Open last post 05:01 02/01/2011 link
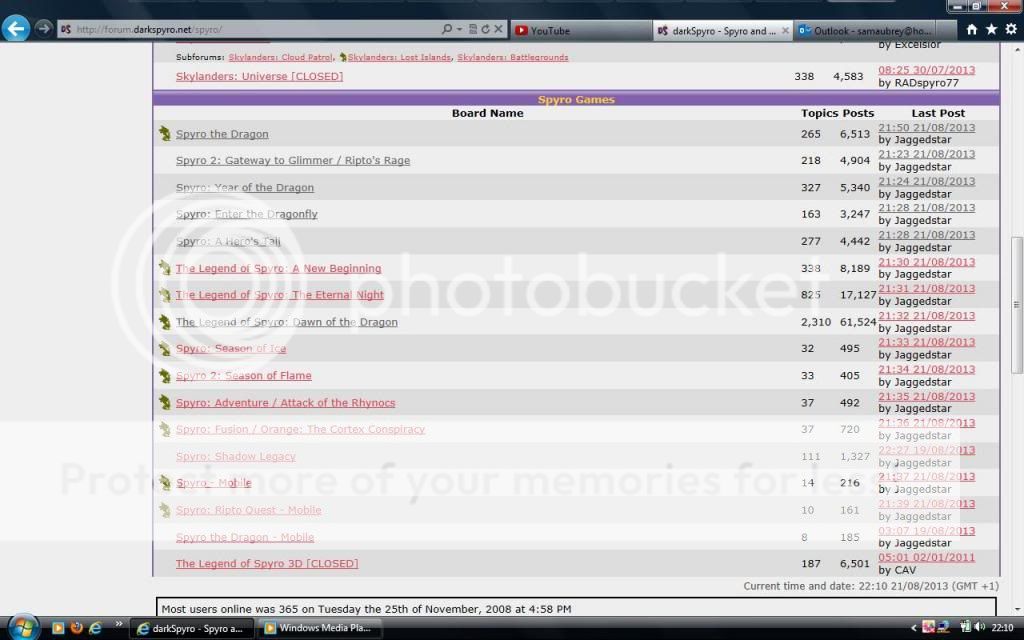Viewport: 1024px width, 640px height. (927, 558)
